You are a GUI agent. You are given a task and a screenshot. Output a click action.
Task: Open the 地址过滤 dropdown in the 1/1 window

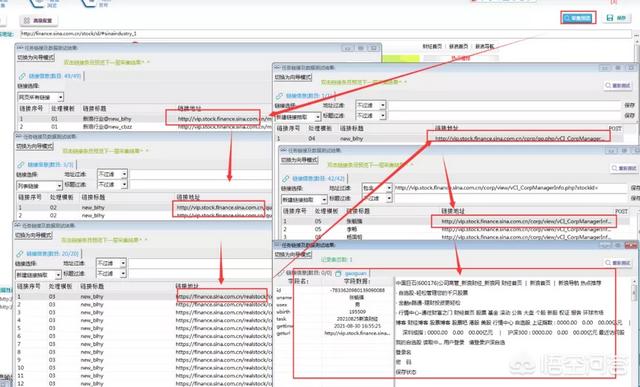tap(371, 105)
